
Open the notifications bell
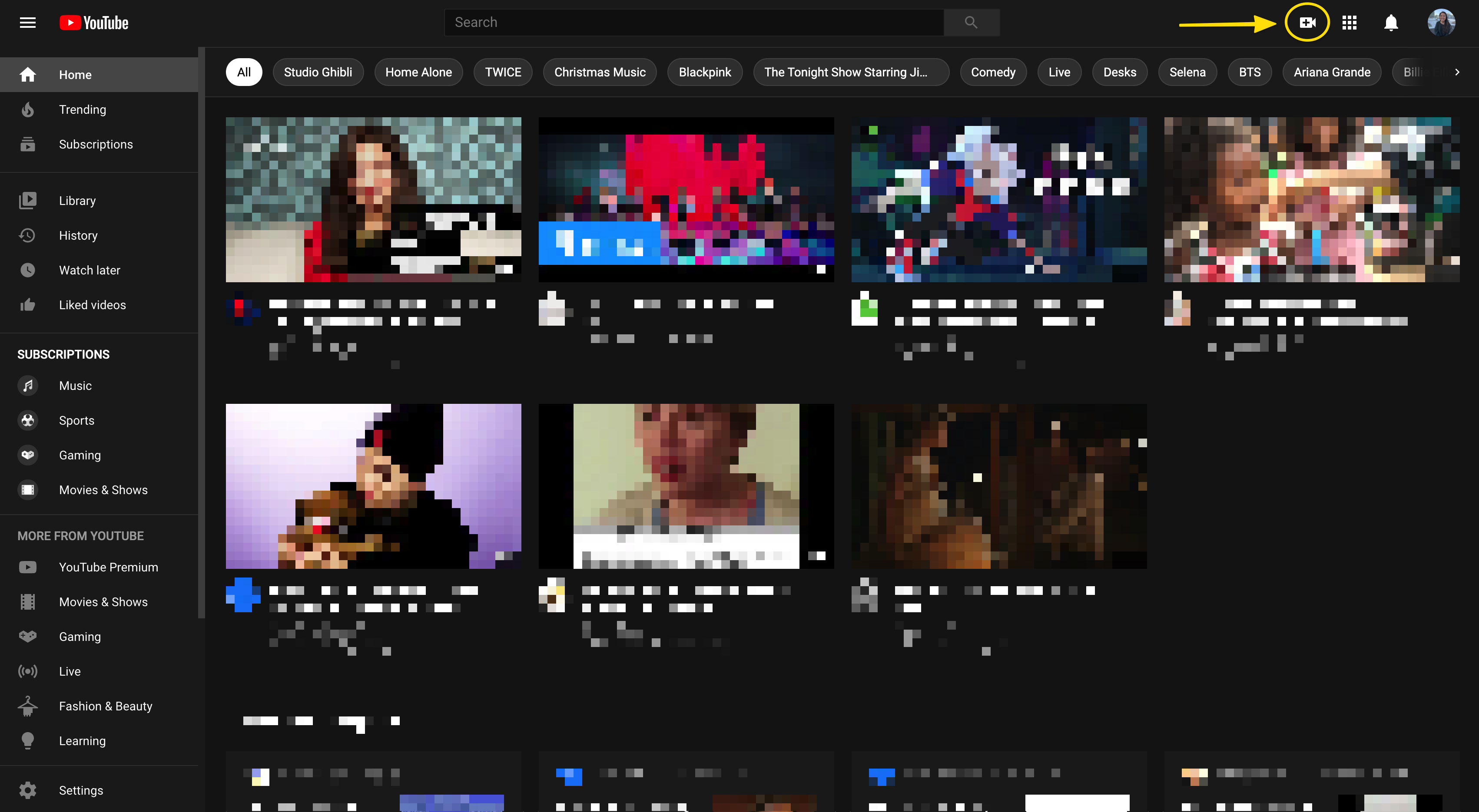[1390, 23]
